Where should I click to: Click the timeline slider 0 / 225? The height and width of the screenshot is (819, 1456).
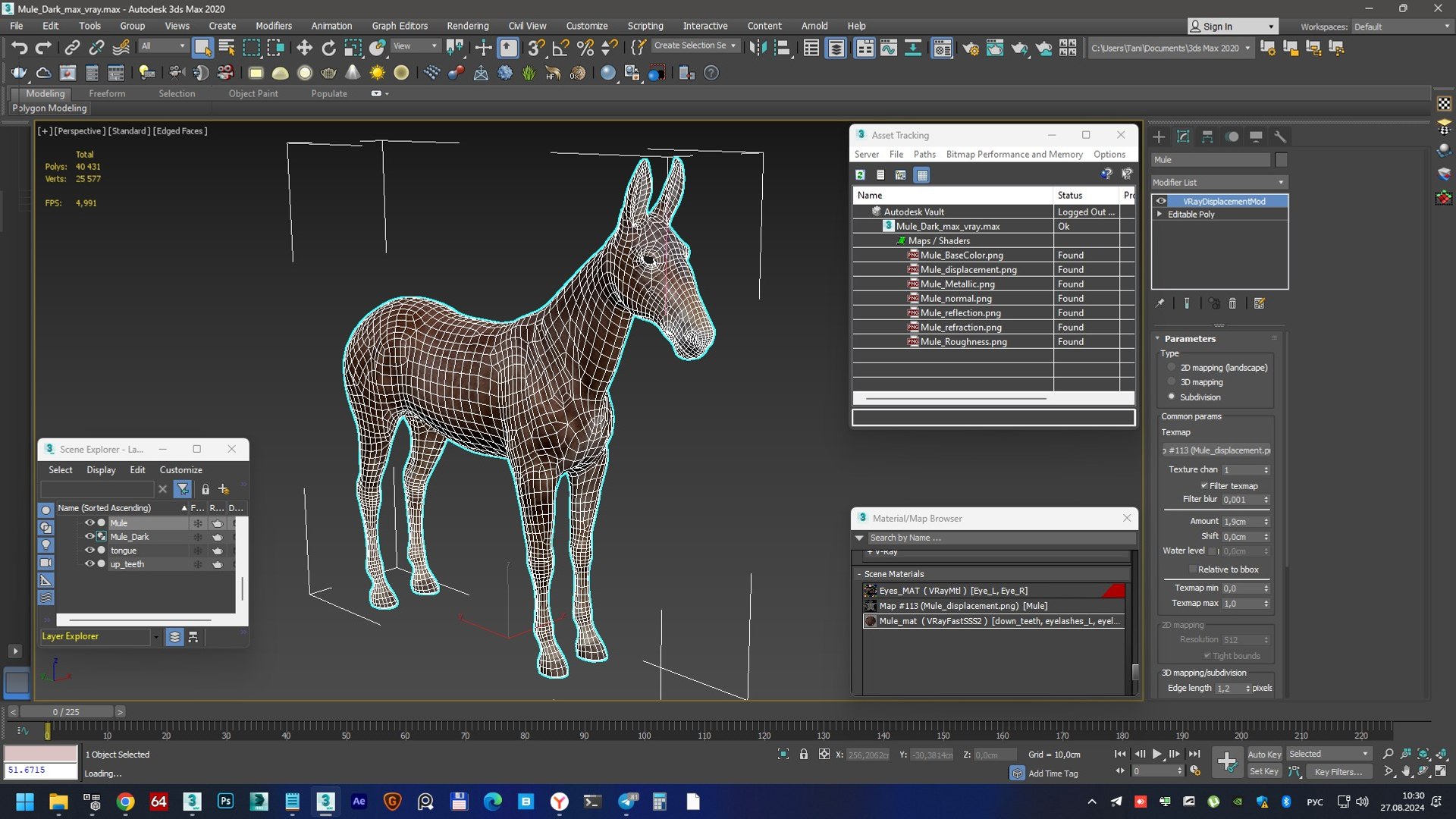click(x=66, y=712)
